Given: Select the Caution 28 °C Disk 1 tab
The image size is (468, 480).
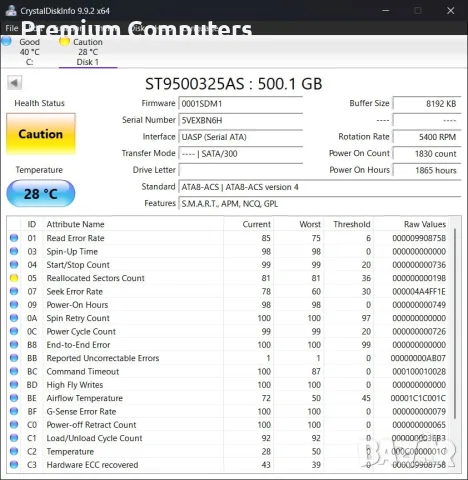Looking at the screenshot, I should (88, 52).
